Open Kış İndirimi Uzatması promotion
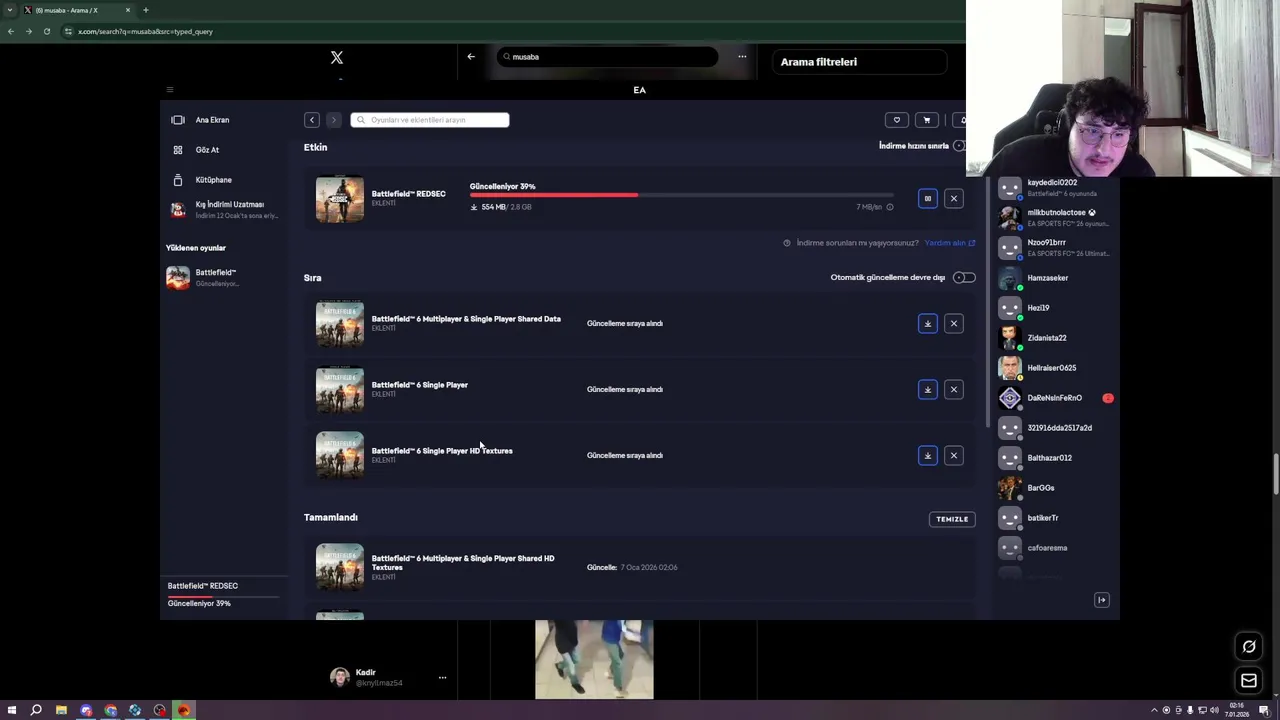The height and width of the screenshot is (720, 1280). pyautogui.click(x=223, y=209)
